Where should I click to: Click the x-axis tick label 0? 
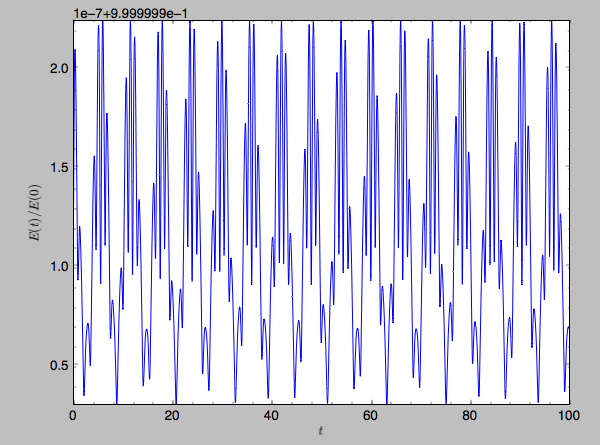pos(73,416)
